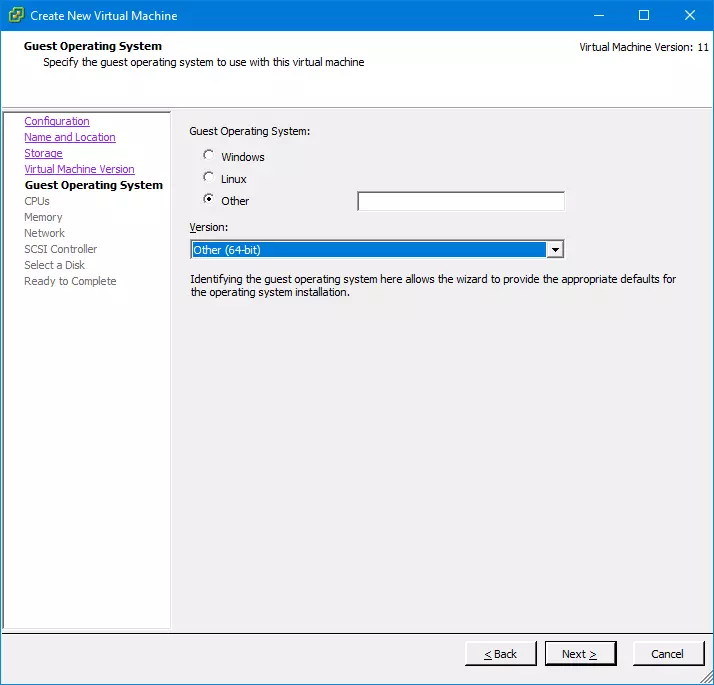Click SCSI Controller in the step list

(60, 249)
